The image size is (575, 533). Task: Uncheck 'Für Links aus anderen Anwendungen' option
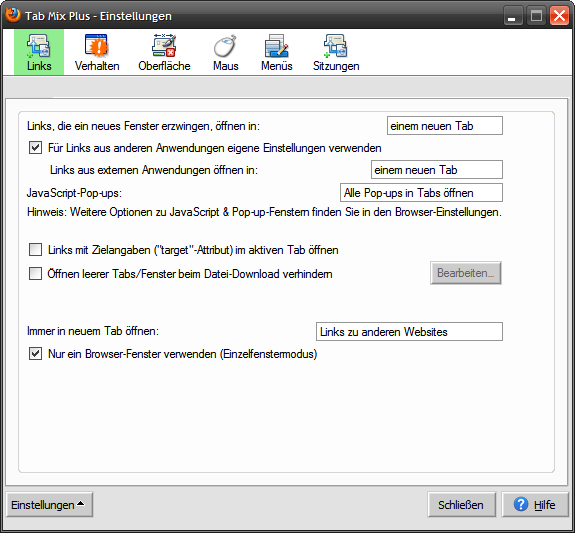coord(35,148)
